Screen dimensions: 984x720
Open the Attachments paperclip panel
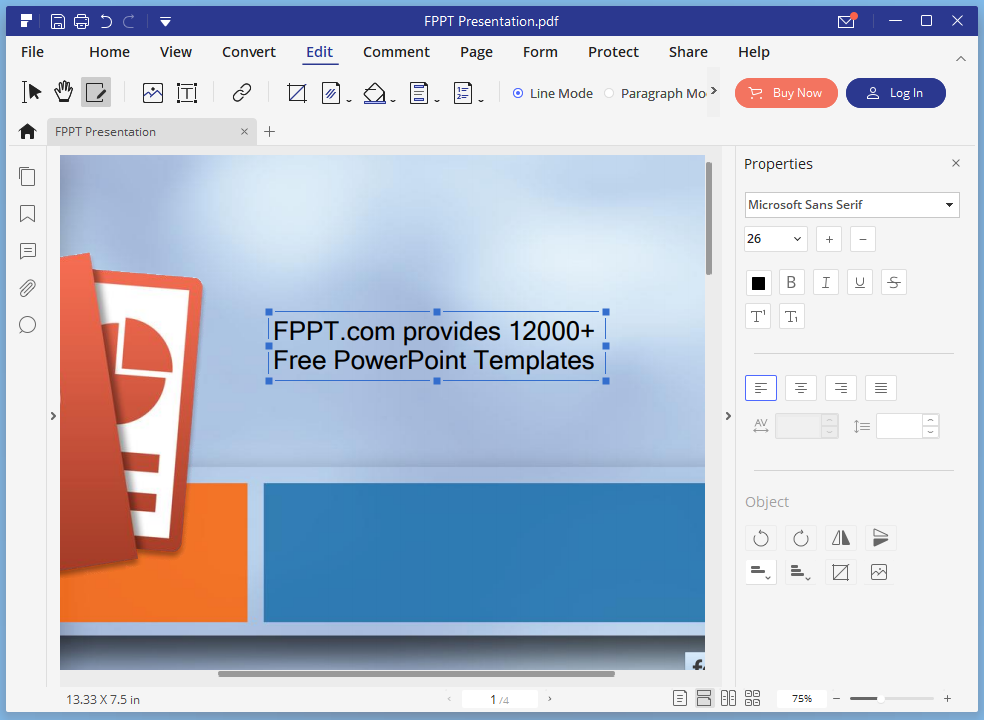click(x=27, y=288)
